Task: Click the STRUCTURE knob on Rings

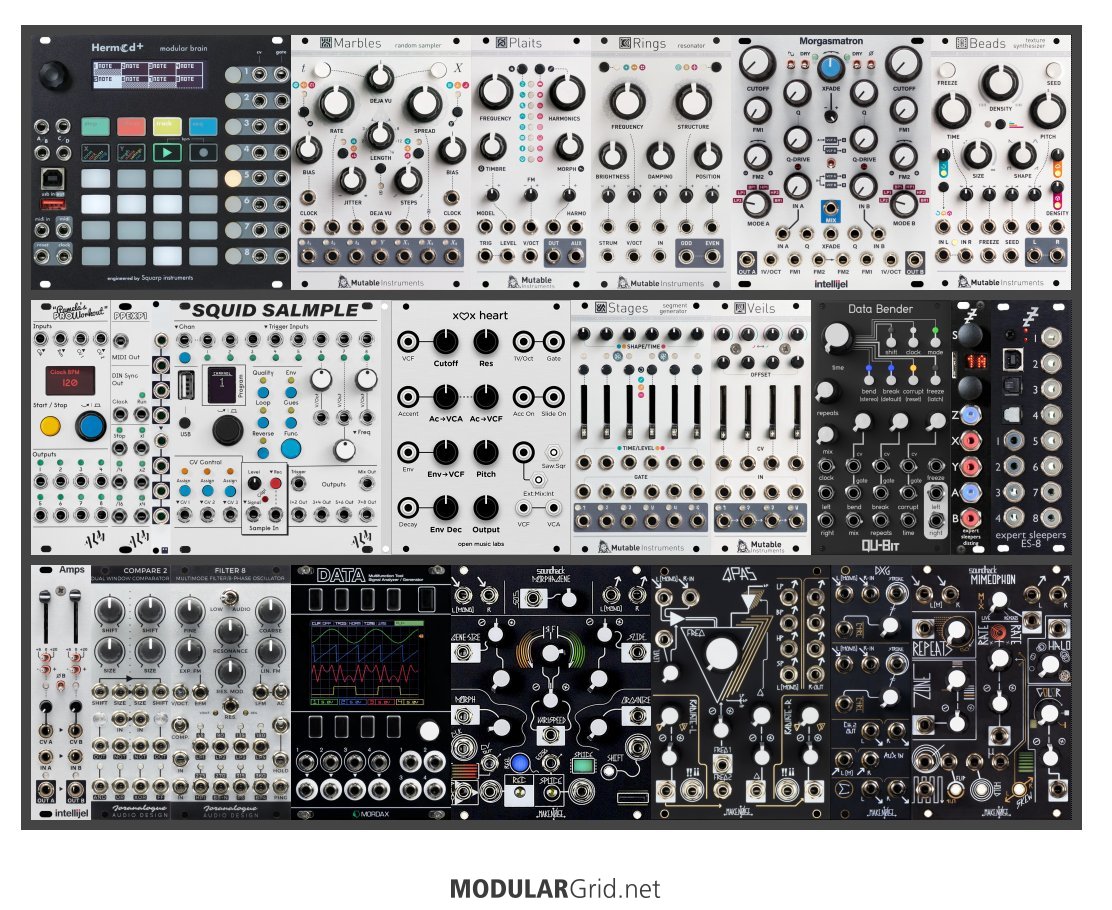Action: pos(693,101)
